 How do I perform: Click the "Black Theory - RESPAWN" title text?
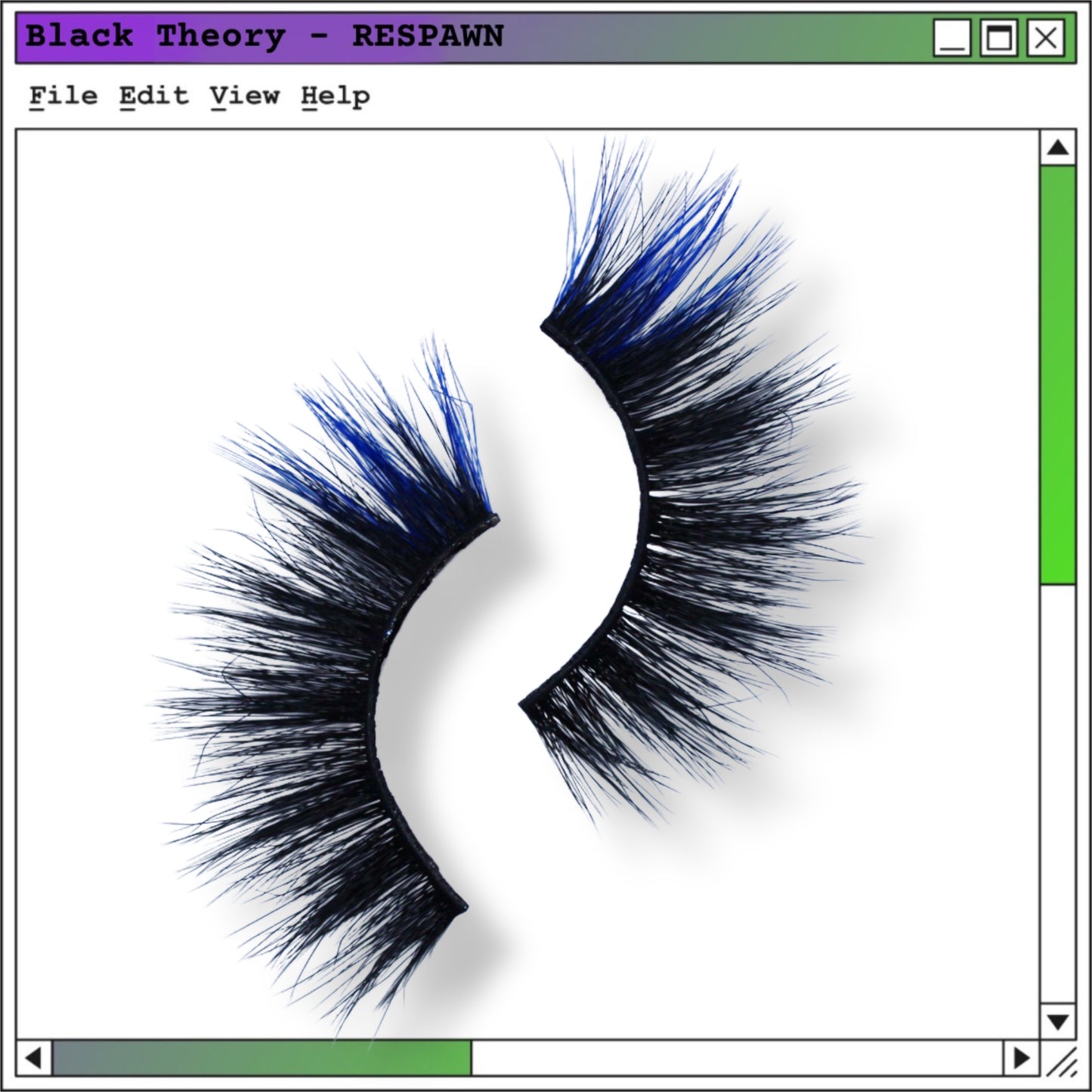pos(264,36)
